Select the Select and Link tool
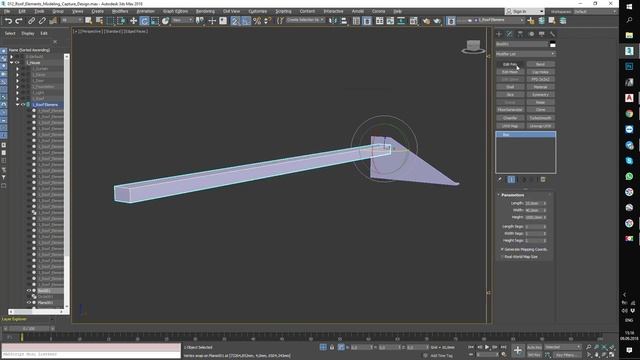 click(x=31, y=20)
